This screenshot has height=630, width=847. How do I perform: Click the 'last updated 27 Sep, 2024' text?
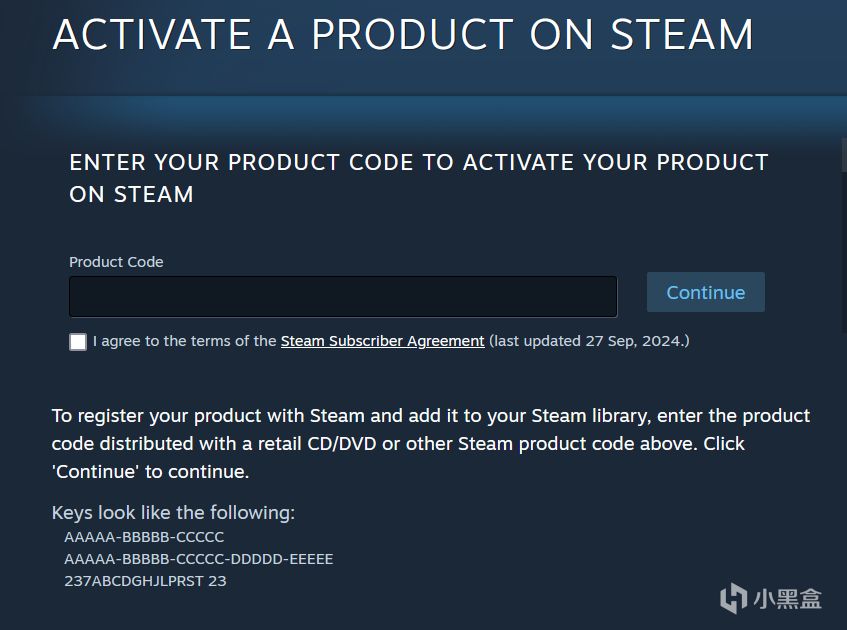[589, 341]
